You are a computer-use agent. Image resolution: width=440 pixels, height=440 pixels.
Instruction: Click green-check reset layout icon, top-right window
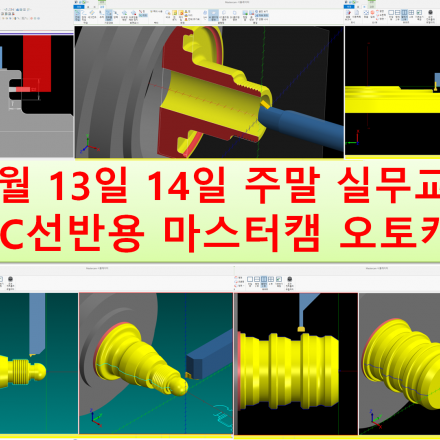click(x=419, y=13)
